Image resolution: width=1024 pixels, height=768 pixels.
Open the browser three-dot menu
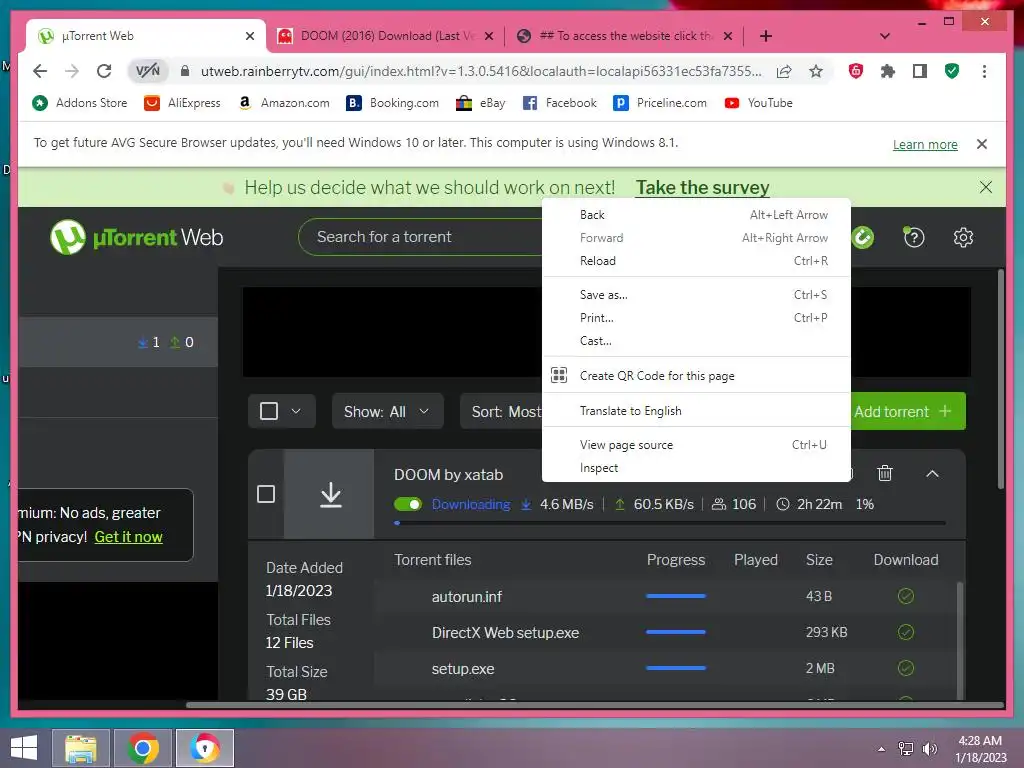(x=984, y=71)
